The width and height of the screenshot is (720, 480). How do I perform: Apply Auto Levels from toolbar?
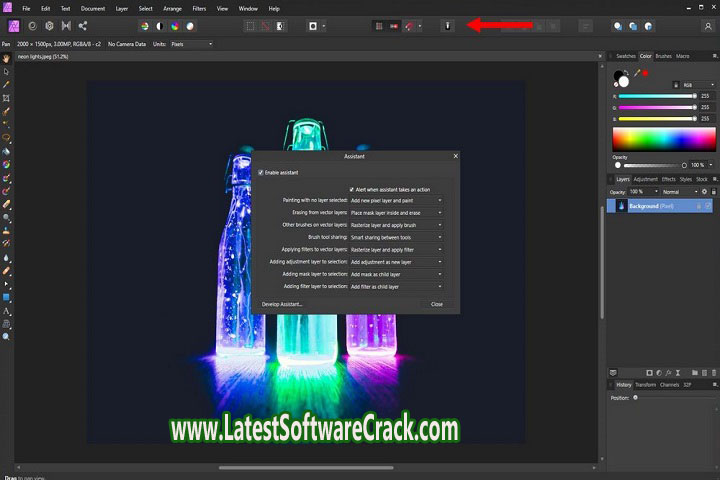pyautogui.click(x=145, y=26)
